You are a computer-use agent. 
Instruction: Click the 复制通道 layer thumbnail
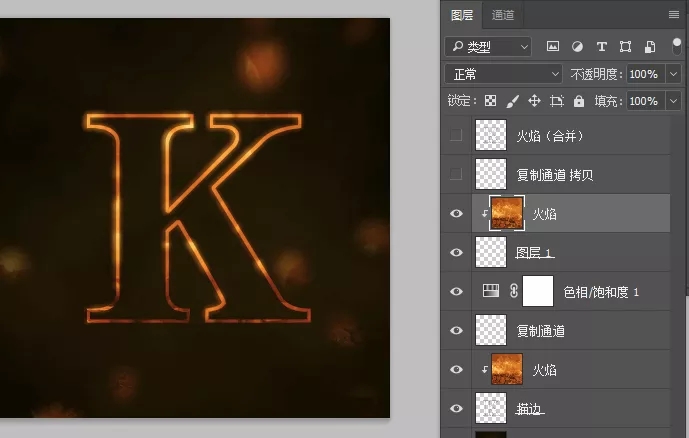491,330
